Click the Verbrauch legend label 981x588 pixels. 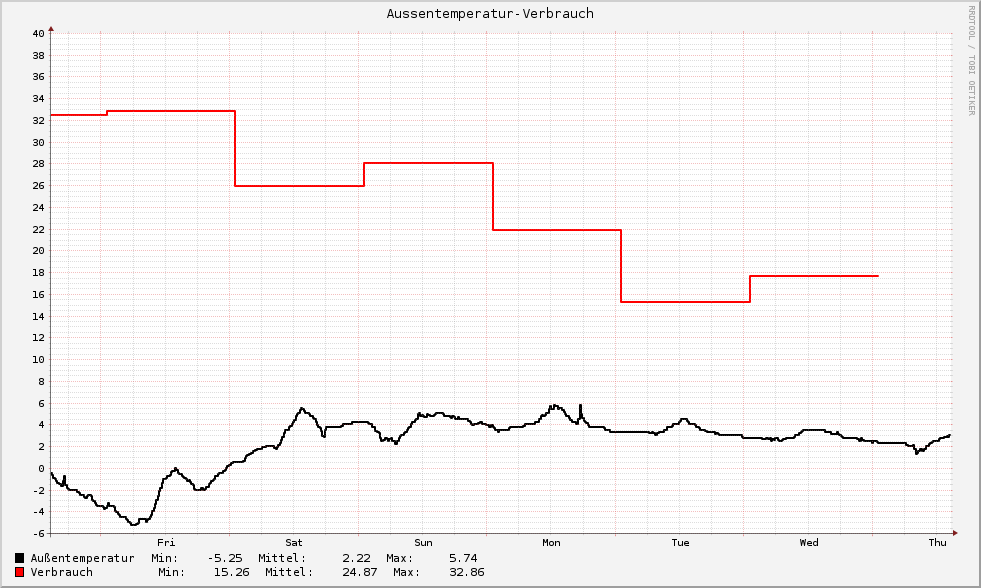pos(61,572)
